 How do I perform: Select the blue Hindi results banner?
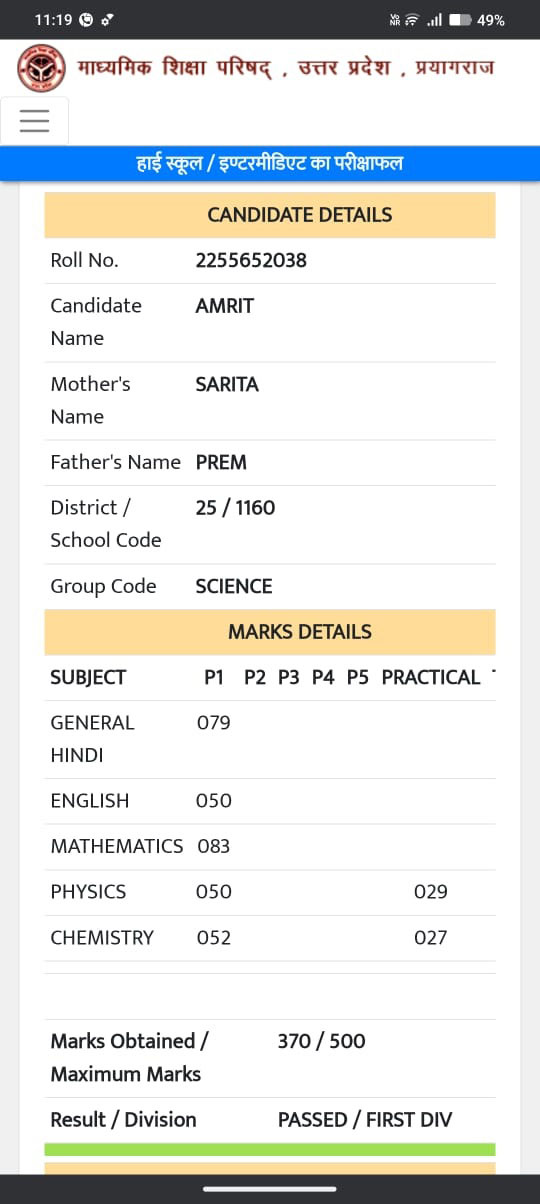click(270, 163)
